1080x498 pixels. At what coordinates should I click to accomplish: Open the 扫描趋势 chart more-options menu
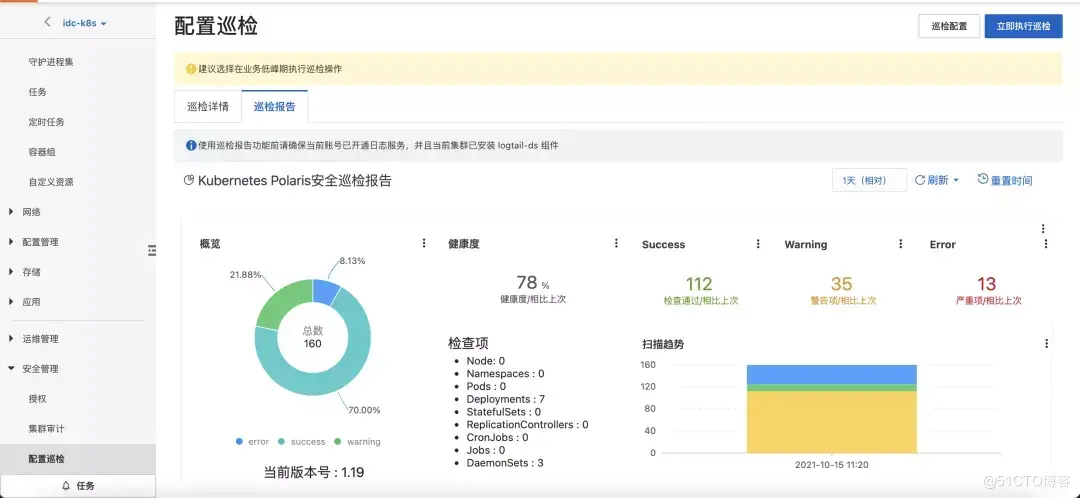click(x=1047, y=344)
